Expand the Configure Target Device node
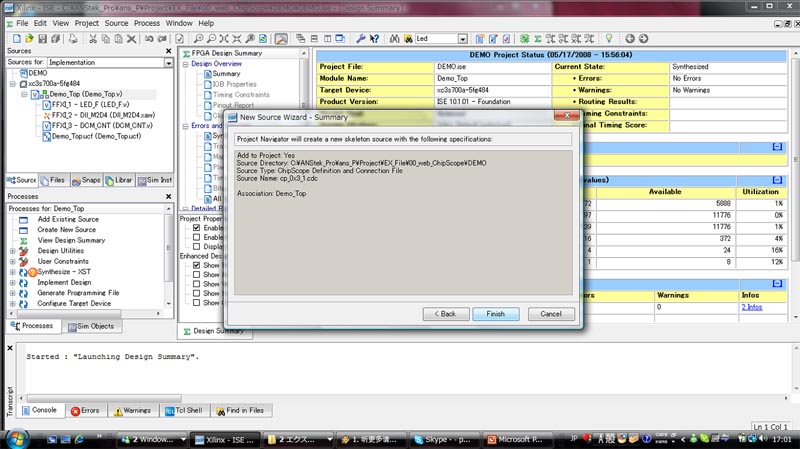 [13, 304]
